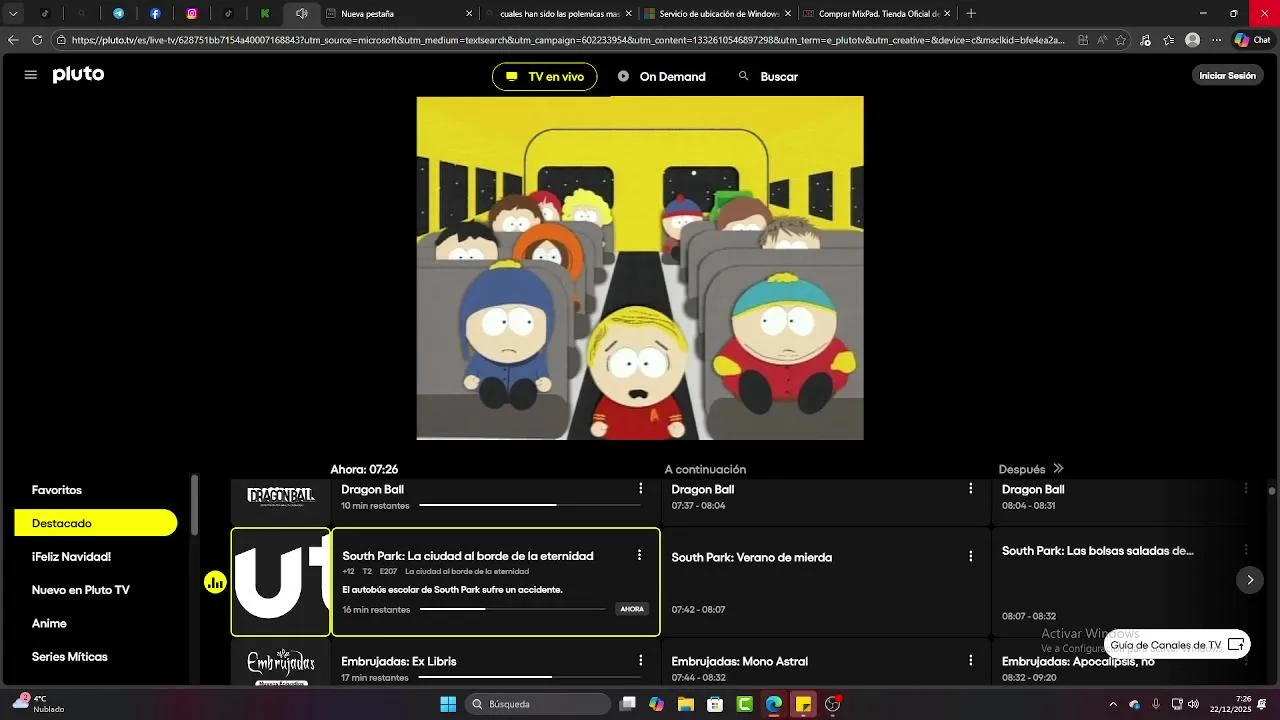The image size is (1280, 720).
Task: Switch to Servicio de ubicación de Windows tab
Action: 717,14
